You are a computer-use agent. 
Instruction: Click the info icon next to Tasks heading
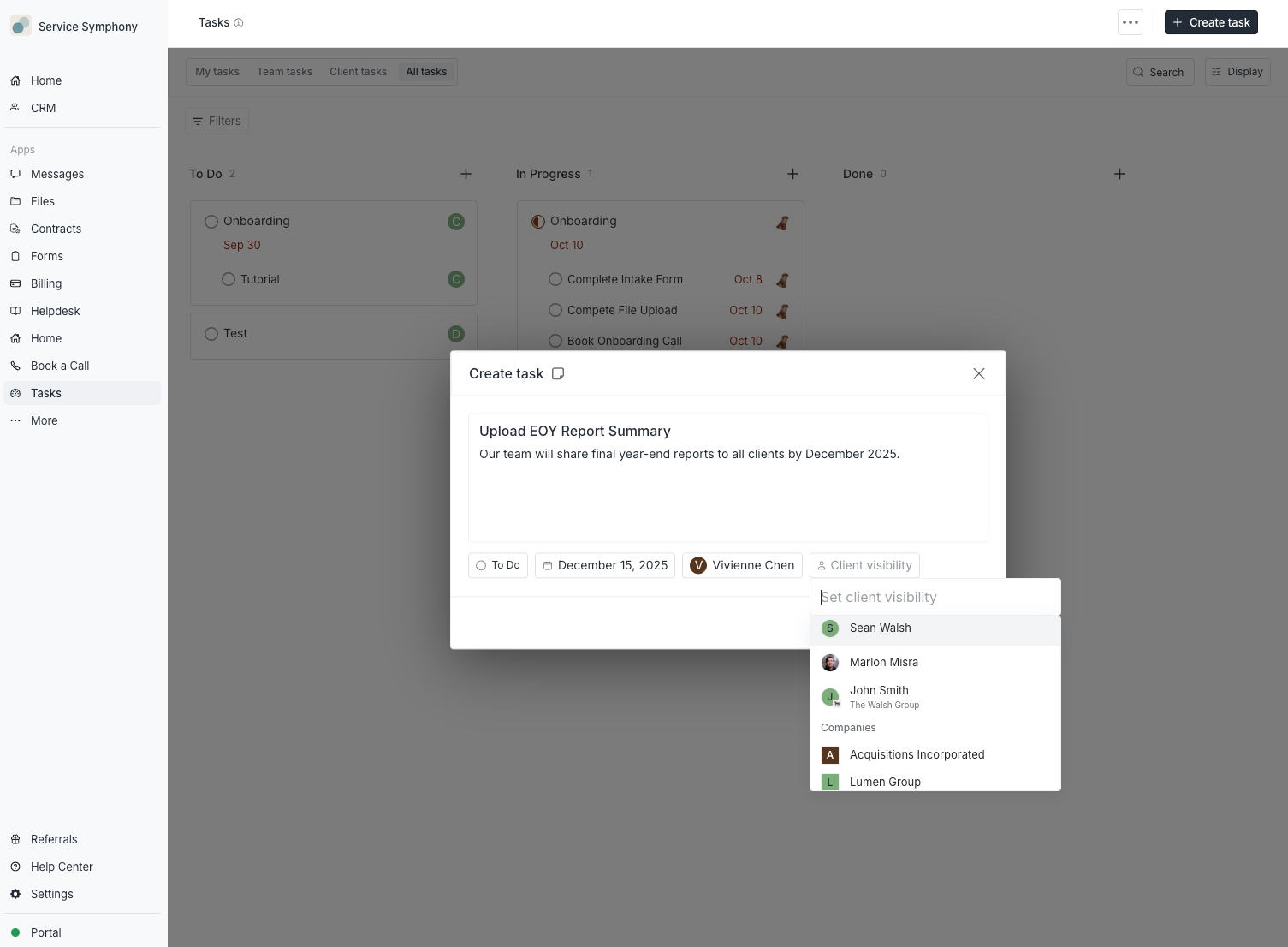[239, 23]
